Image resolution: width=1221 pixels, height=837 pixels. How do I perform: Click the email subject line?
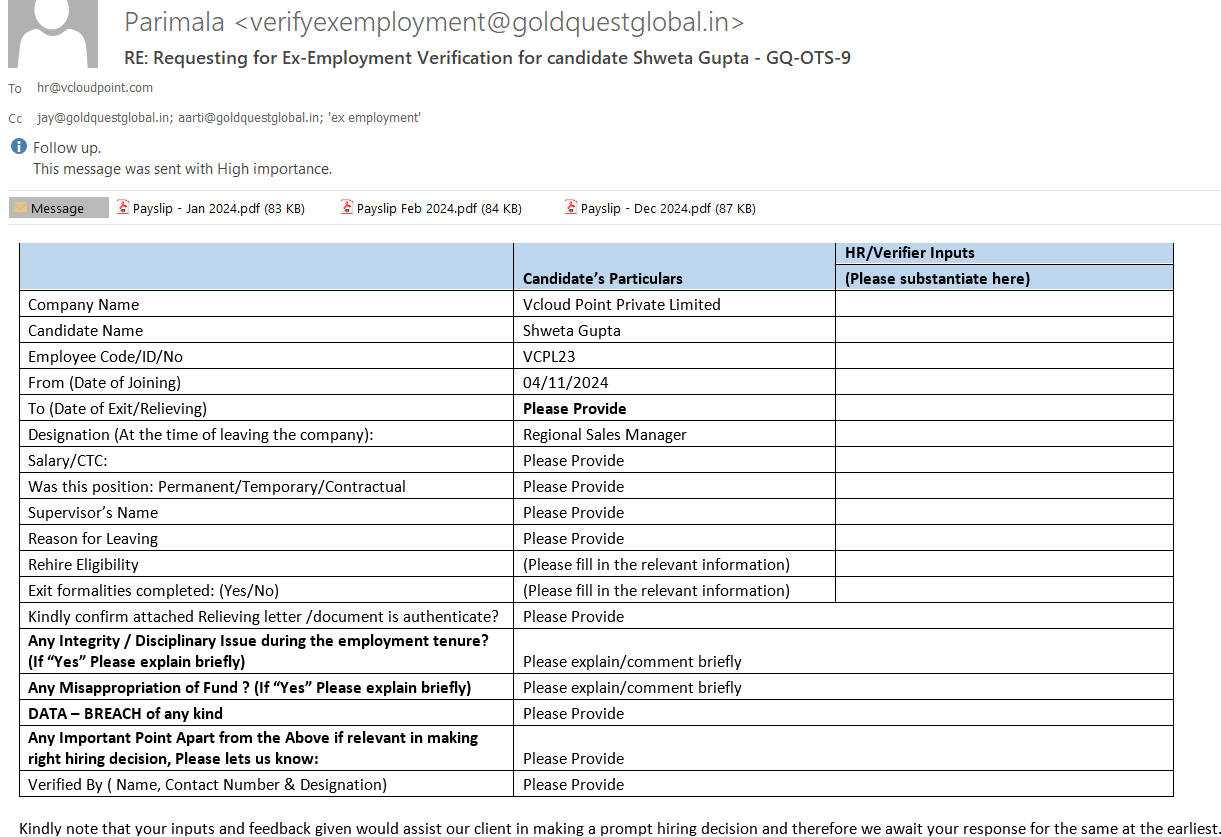click(487, 58)
